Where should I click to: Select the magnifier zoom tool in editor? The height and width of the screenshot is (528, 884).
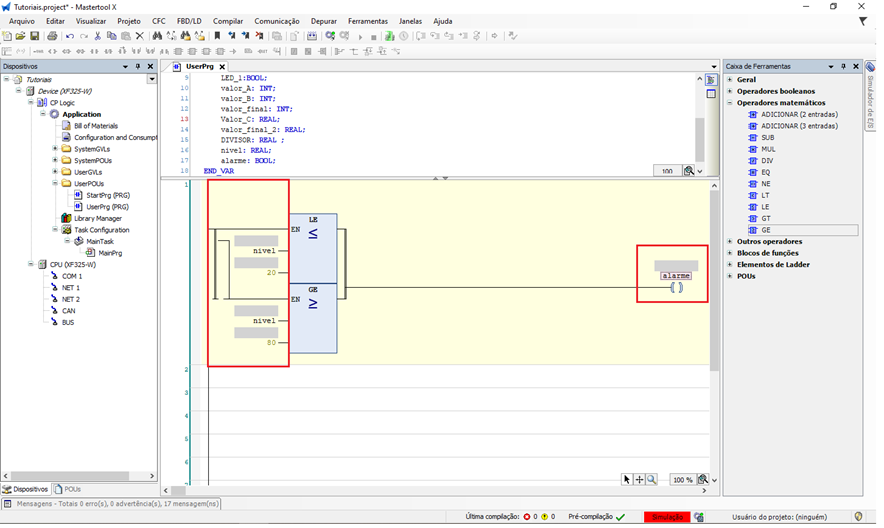point(651,480)
